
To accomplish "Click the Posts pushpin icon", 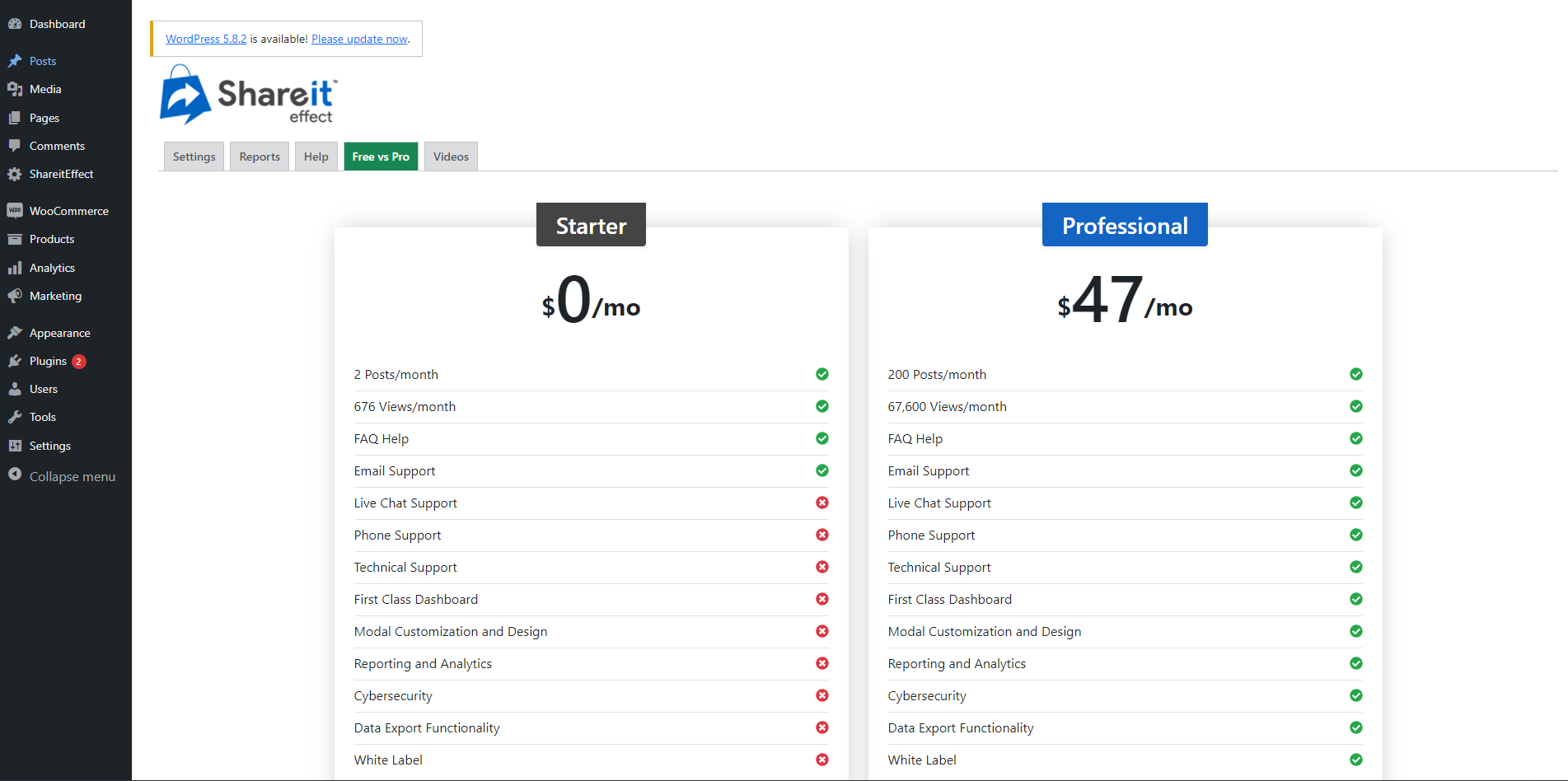I will click(x=15, y=61).
